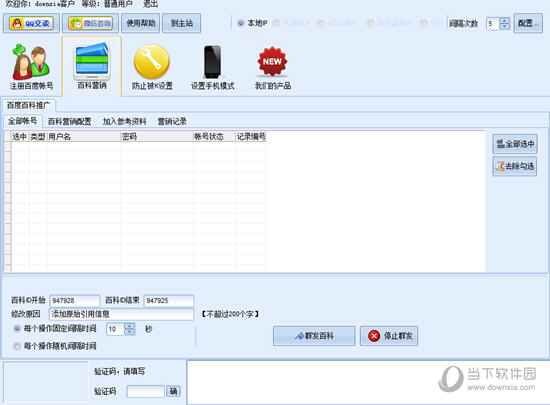Open 防止被K设置 wrench icon
This screenshot has height=405, width=550.
(x=152, y=67)
